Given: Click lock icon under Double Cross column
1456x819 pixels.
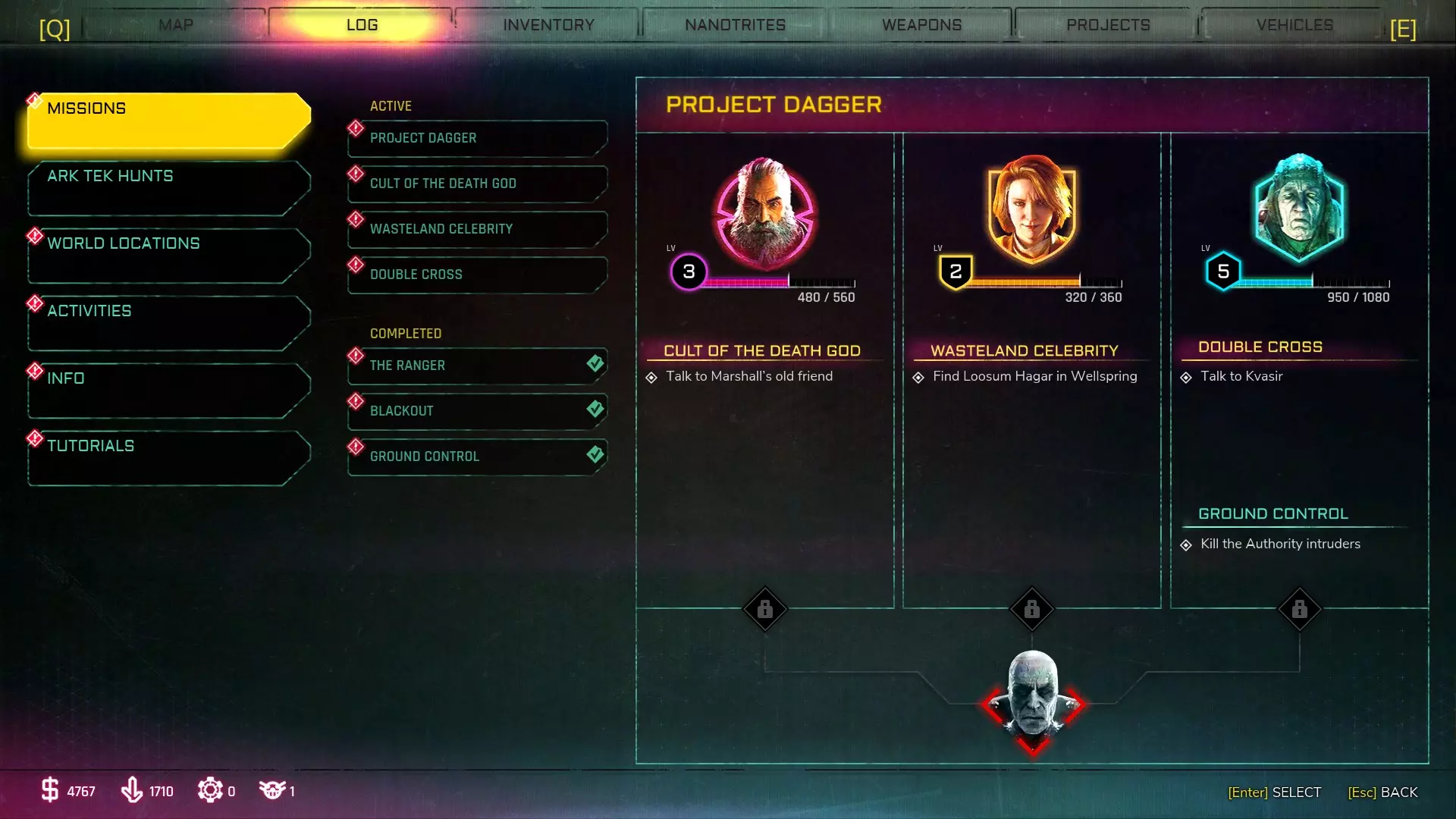Looking at the screenshot, I should [1300, 609].
